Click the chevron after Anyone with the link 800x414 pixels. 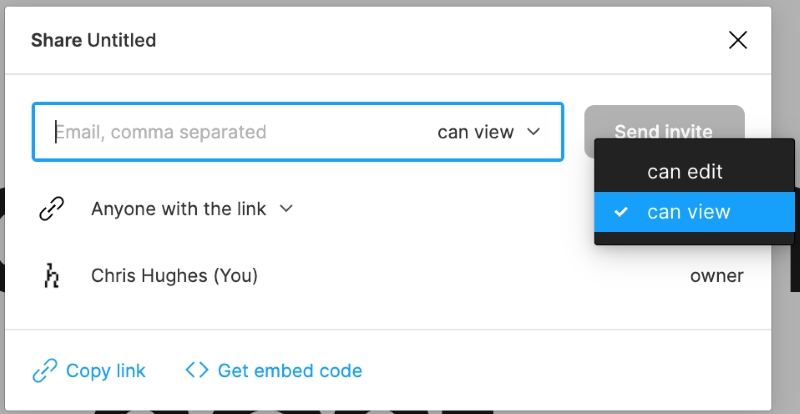tap(286, 208)
